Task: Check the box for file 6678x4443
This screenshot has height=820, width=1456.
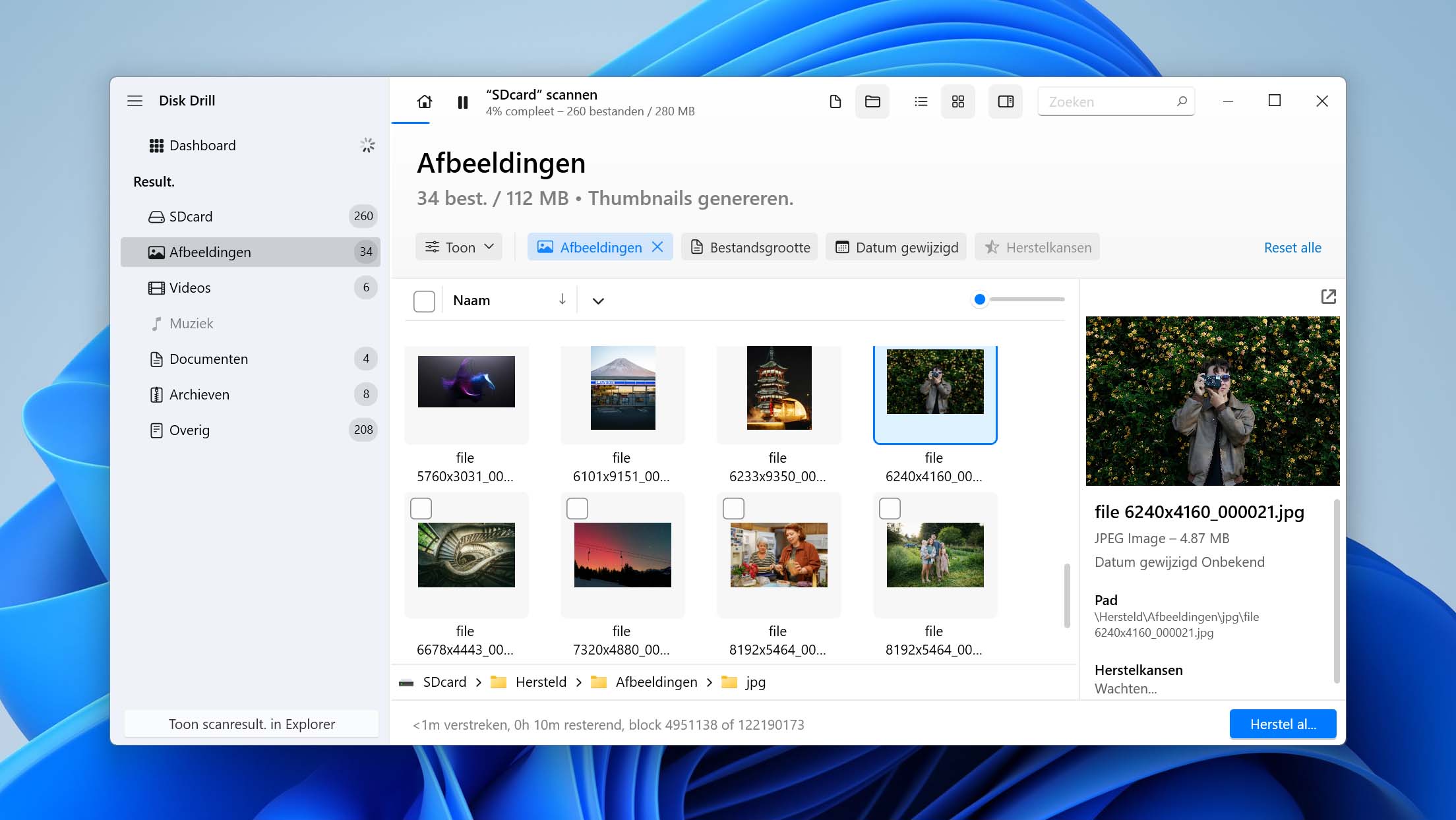Action: click(421, 508)
